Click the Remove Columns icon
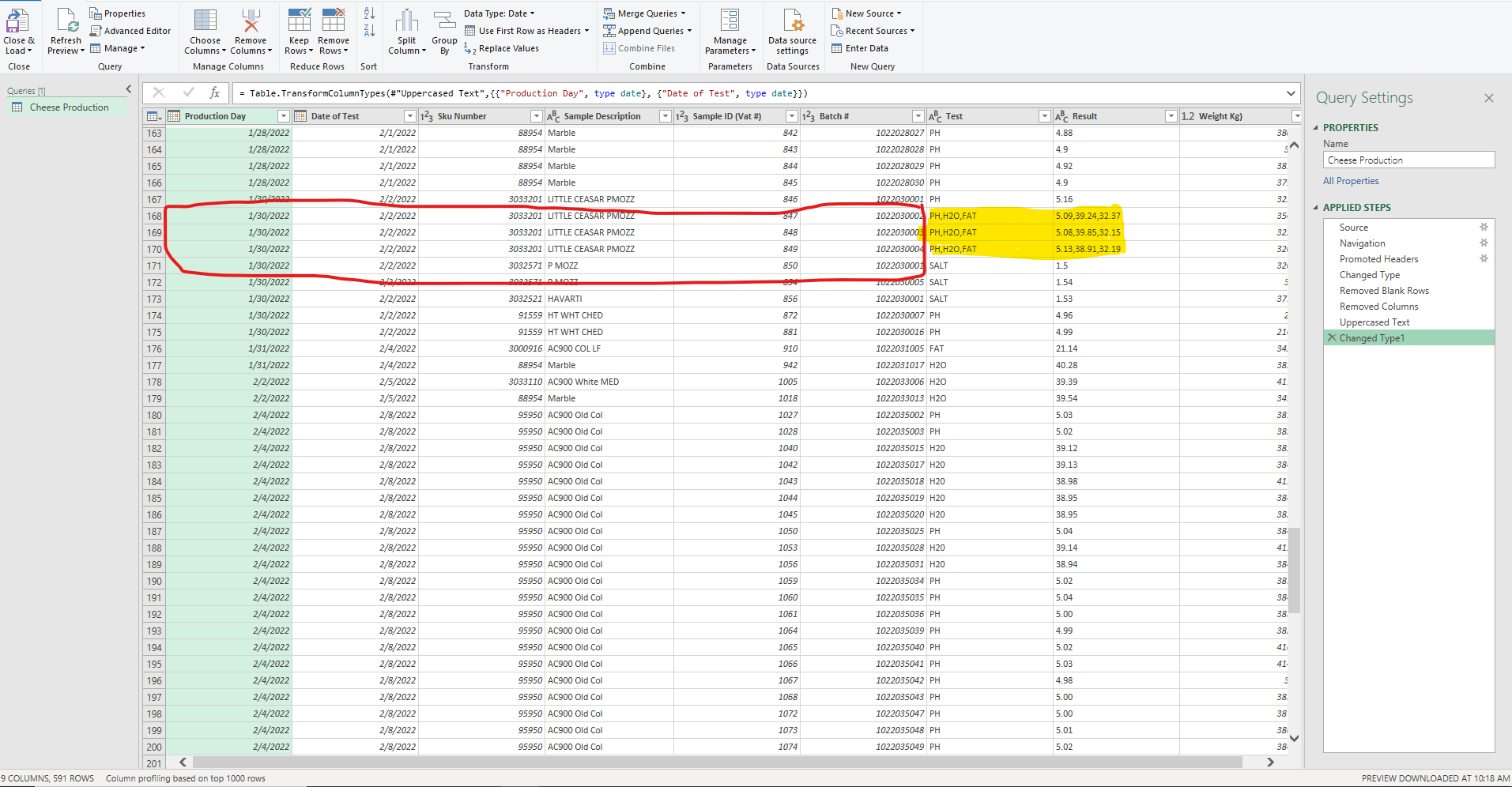 (251, 21)
